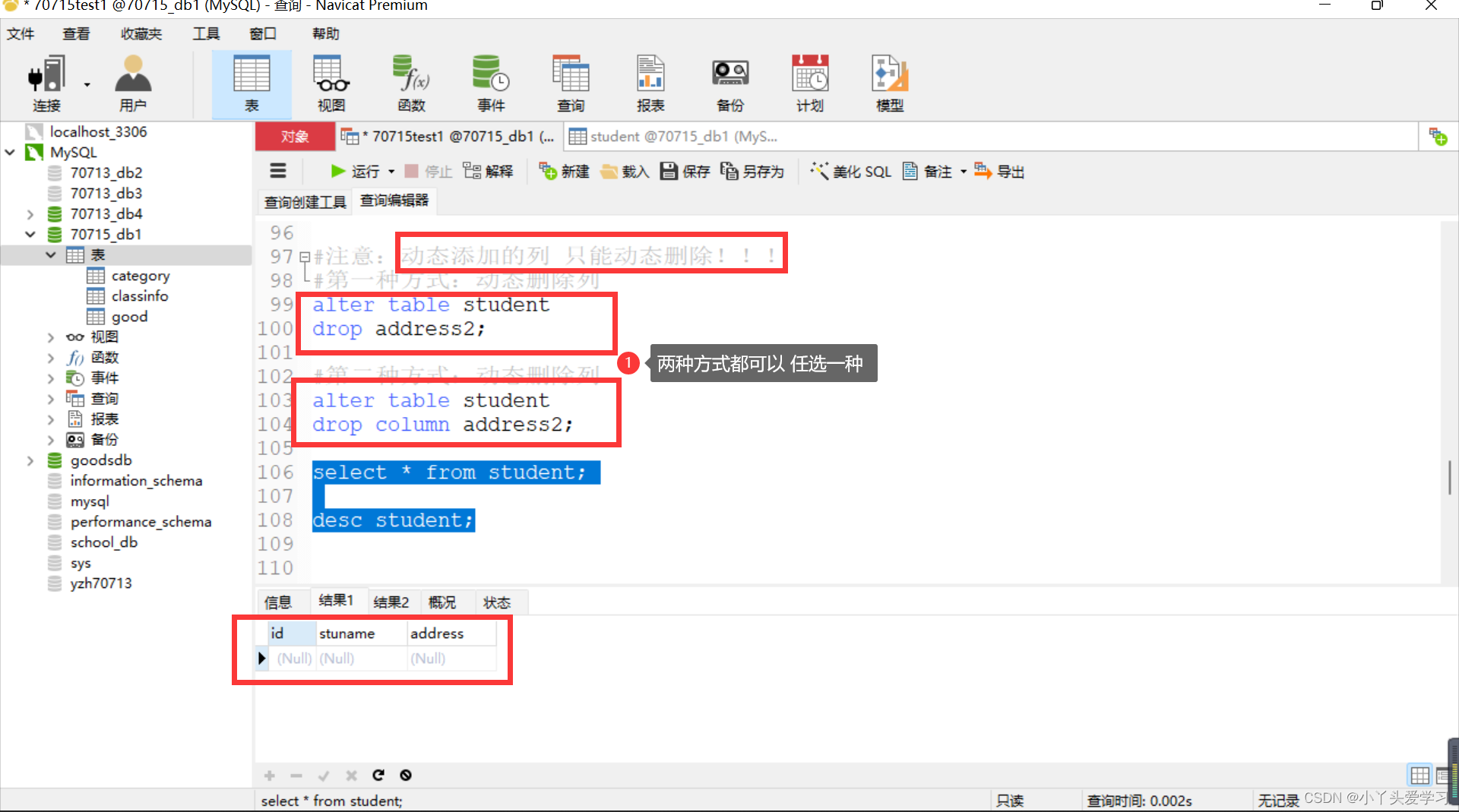Switch to 状态 (Status) tab
The width and height of the screenshot is (1459, 812).
(497, 602)
